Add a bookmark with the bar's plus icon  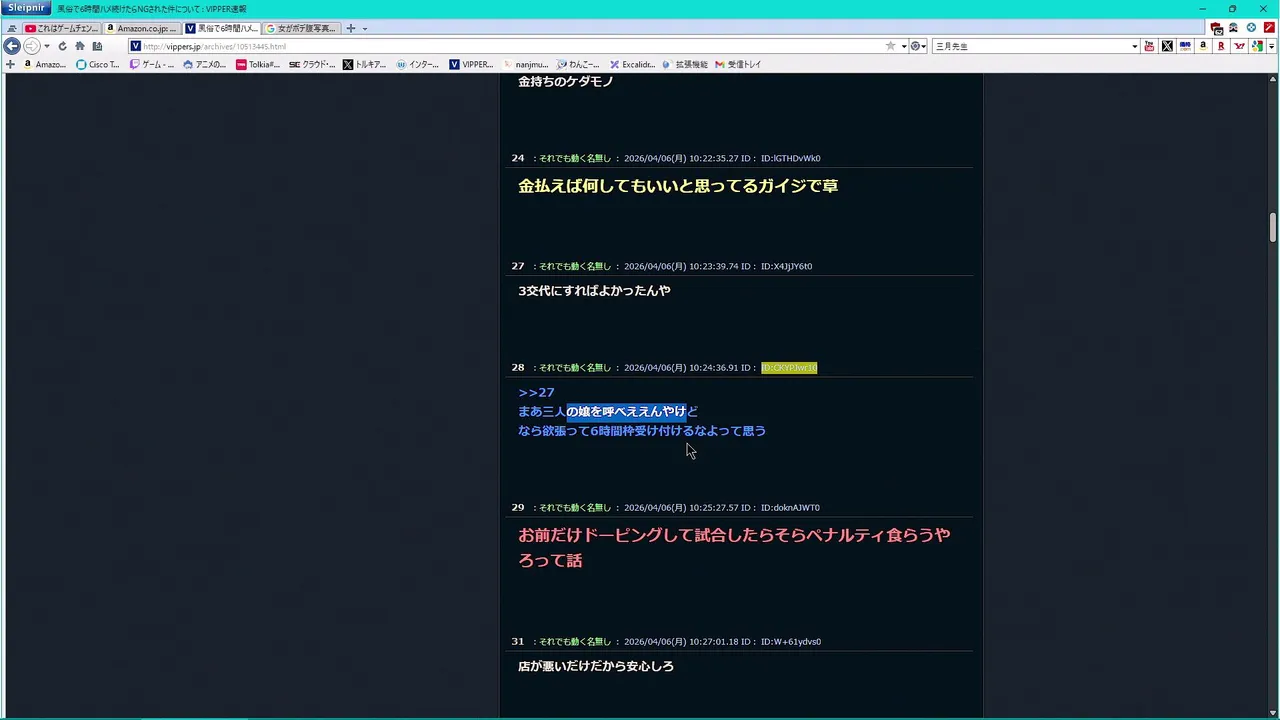(10, 64)
